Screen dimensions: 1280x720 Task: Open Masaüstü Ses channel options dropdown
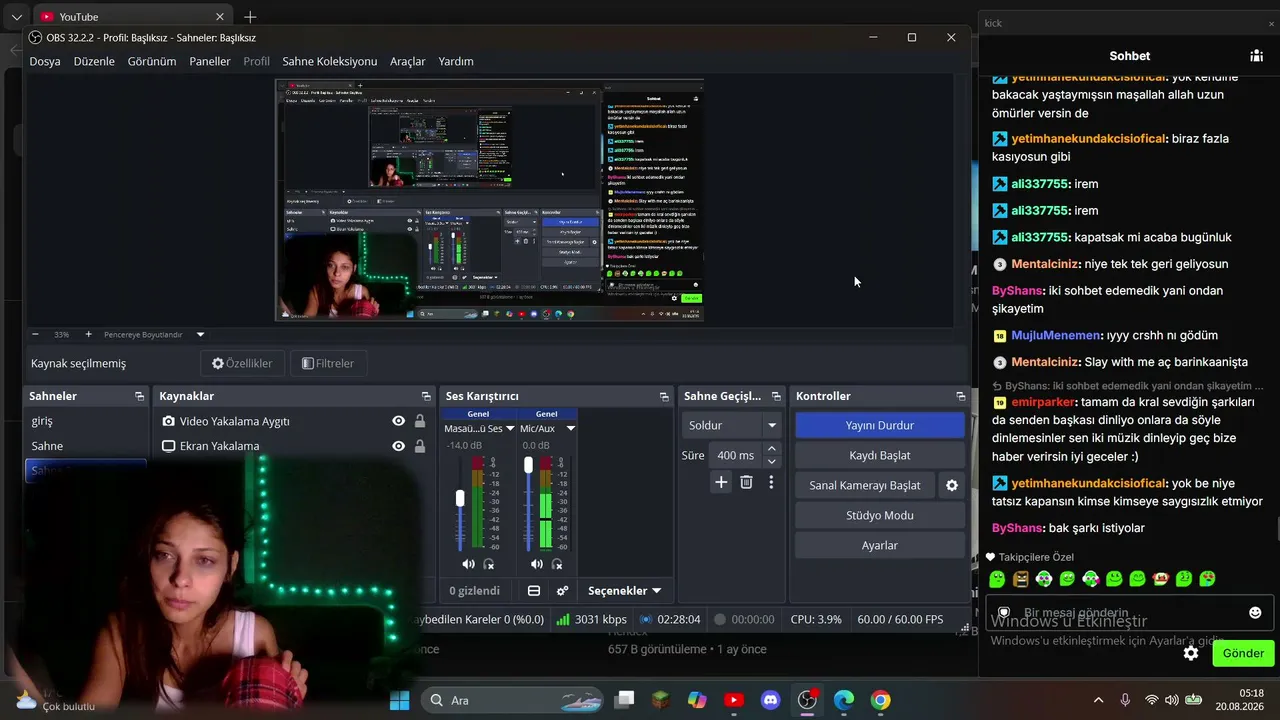pyautogui.click(x=510, y=429)
